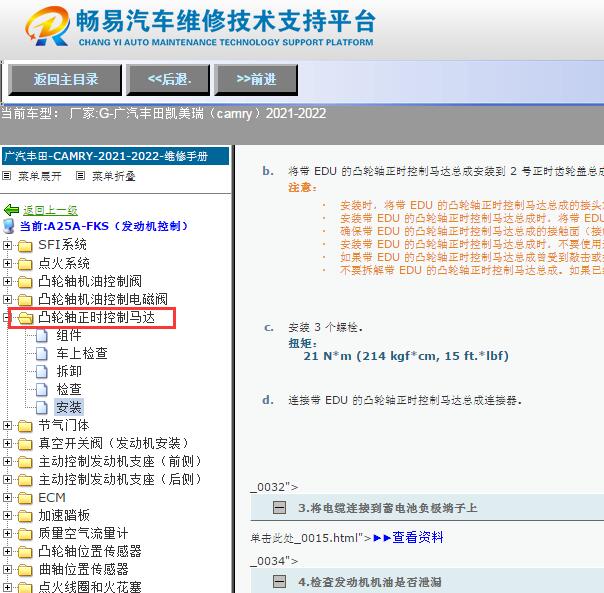This screenshot has width=604, height=593.
Task: Click the 菜单折叠 list icon
Action: coord(80,176)
